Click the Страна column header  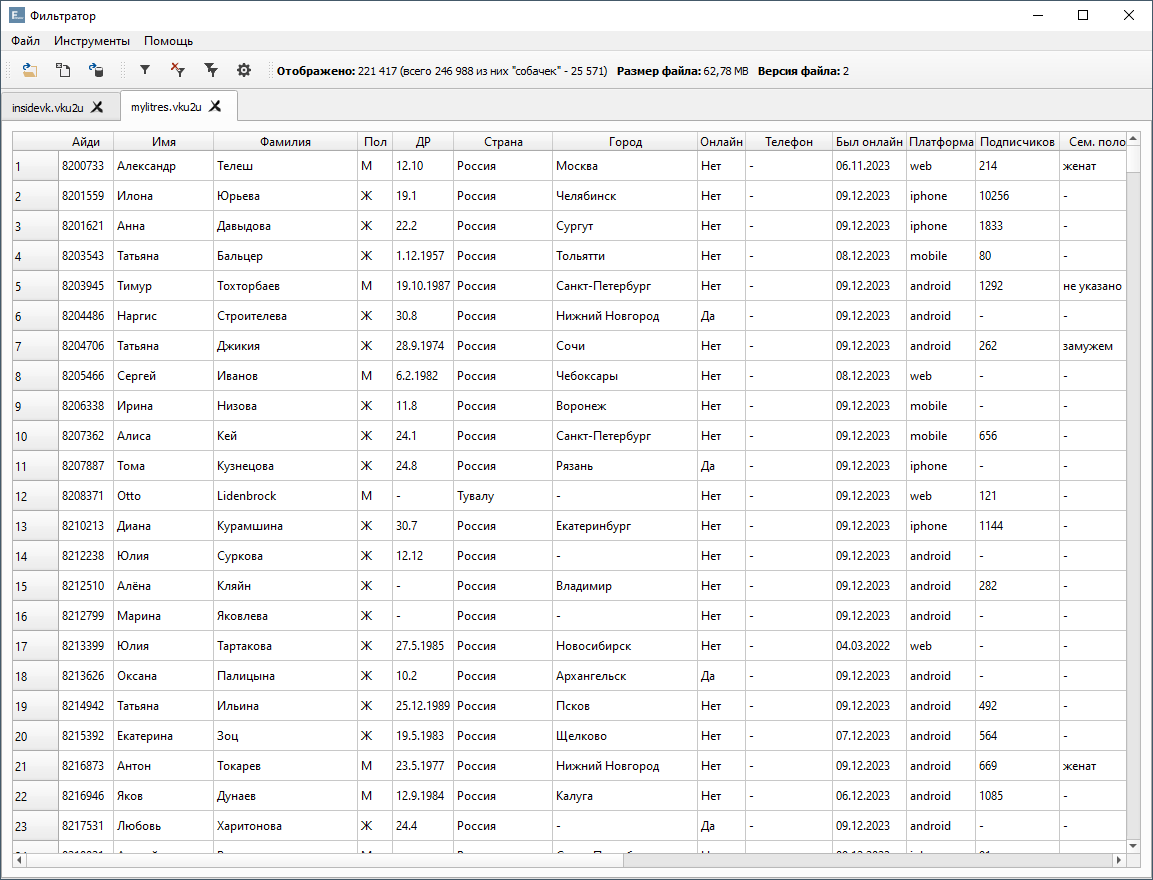tap(503, 142)
